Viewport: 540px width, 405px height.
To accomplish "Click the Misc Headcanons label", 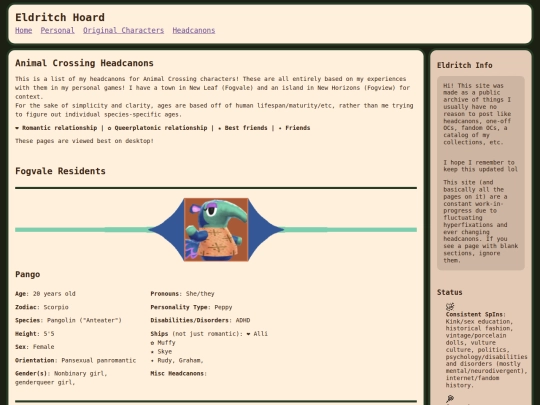I will point(178,374).
